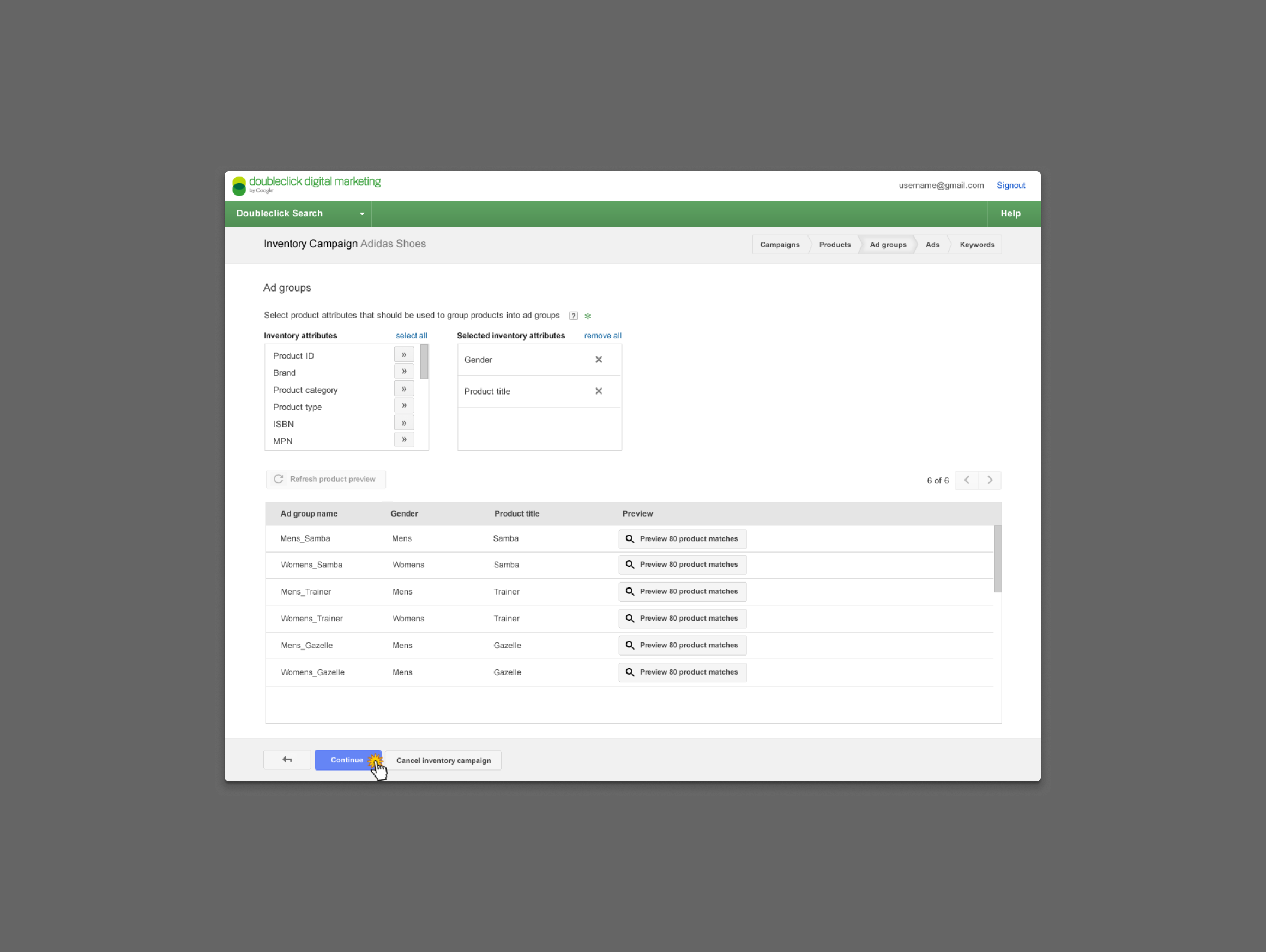Click the Product title column header
The height and width of the screenshot is (952, 1266).
pos(517,514)
